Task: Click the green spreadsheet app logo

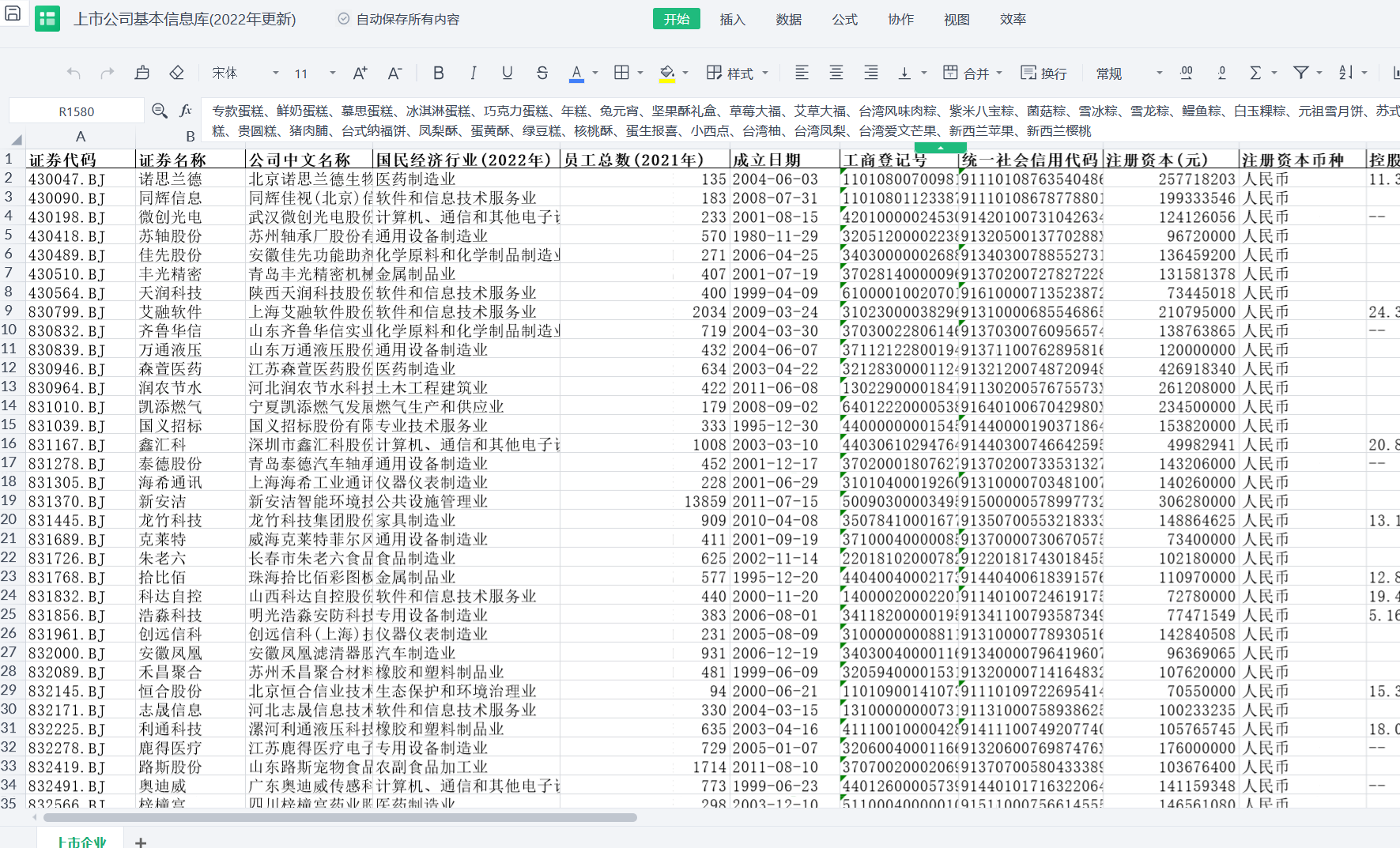Action: pos(47,19)
